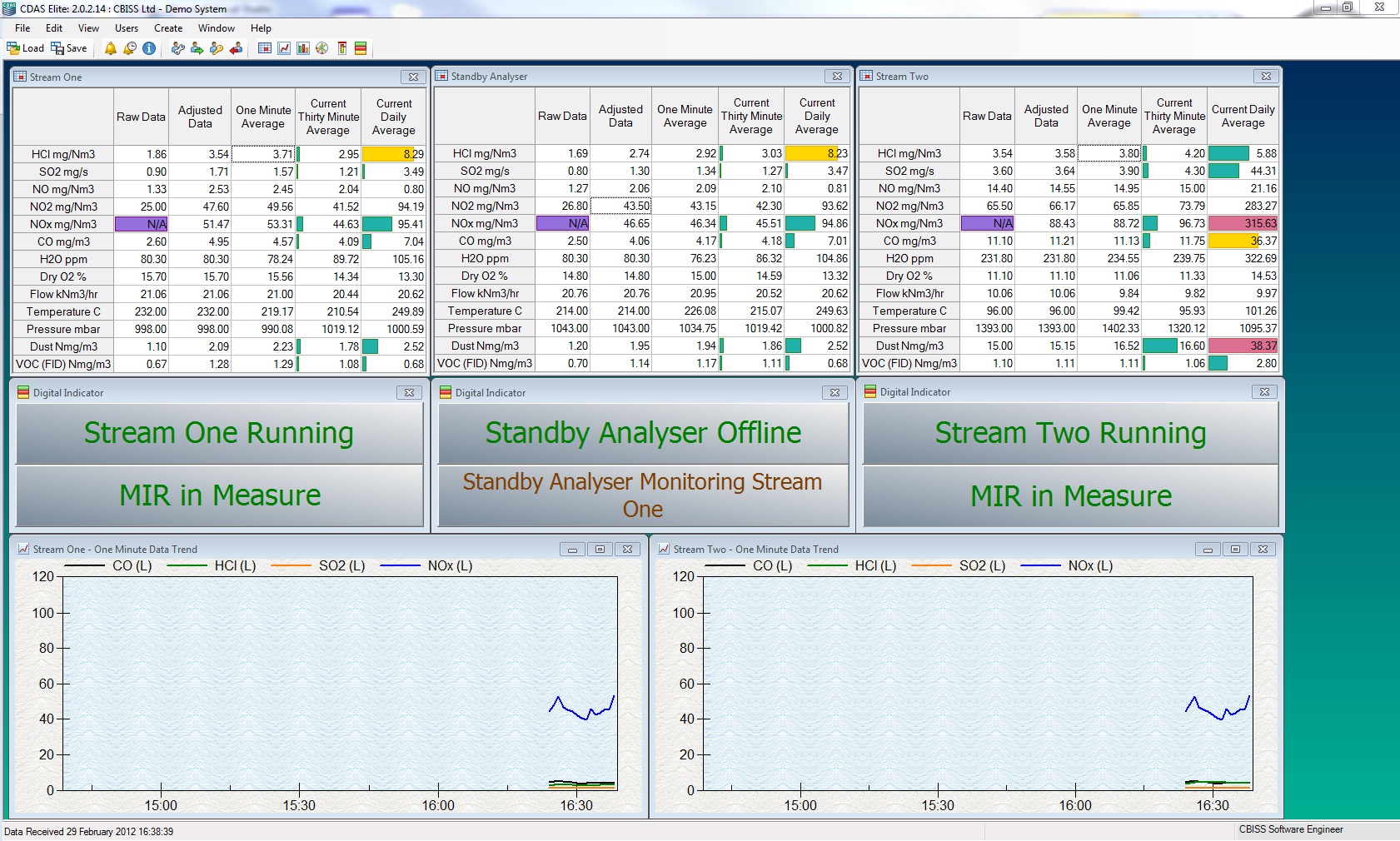This screenshot has height=841, width=1400.
Task: Click NOx (L) legend in Stream One trend
Action: click(x=450, y=566)
